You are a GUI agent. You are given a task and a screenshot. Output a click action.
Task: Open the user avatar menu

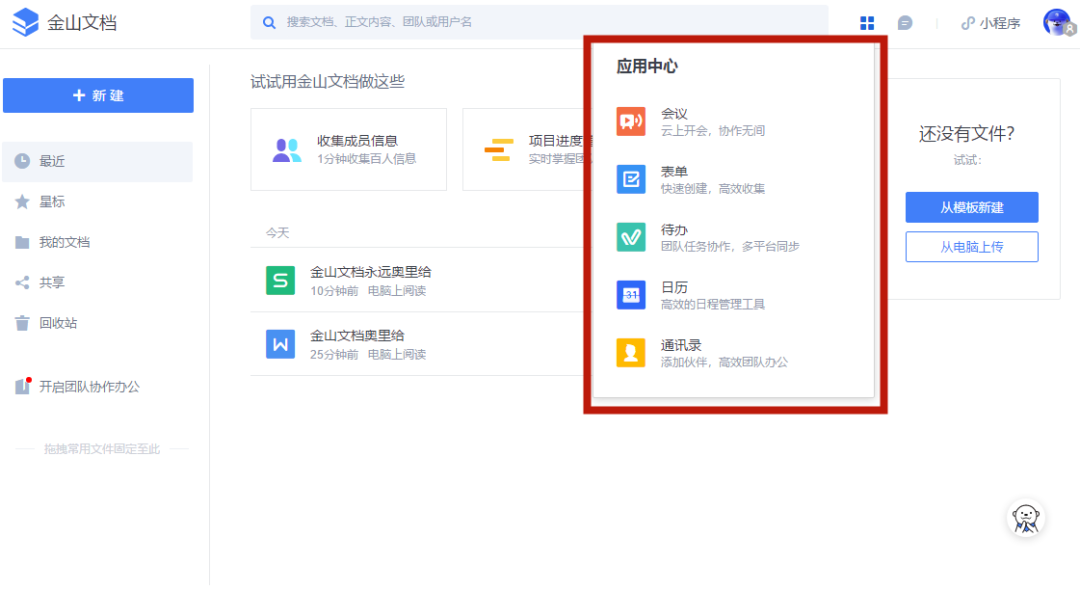[x=1058, y=22]
